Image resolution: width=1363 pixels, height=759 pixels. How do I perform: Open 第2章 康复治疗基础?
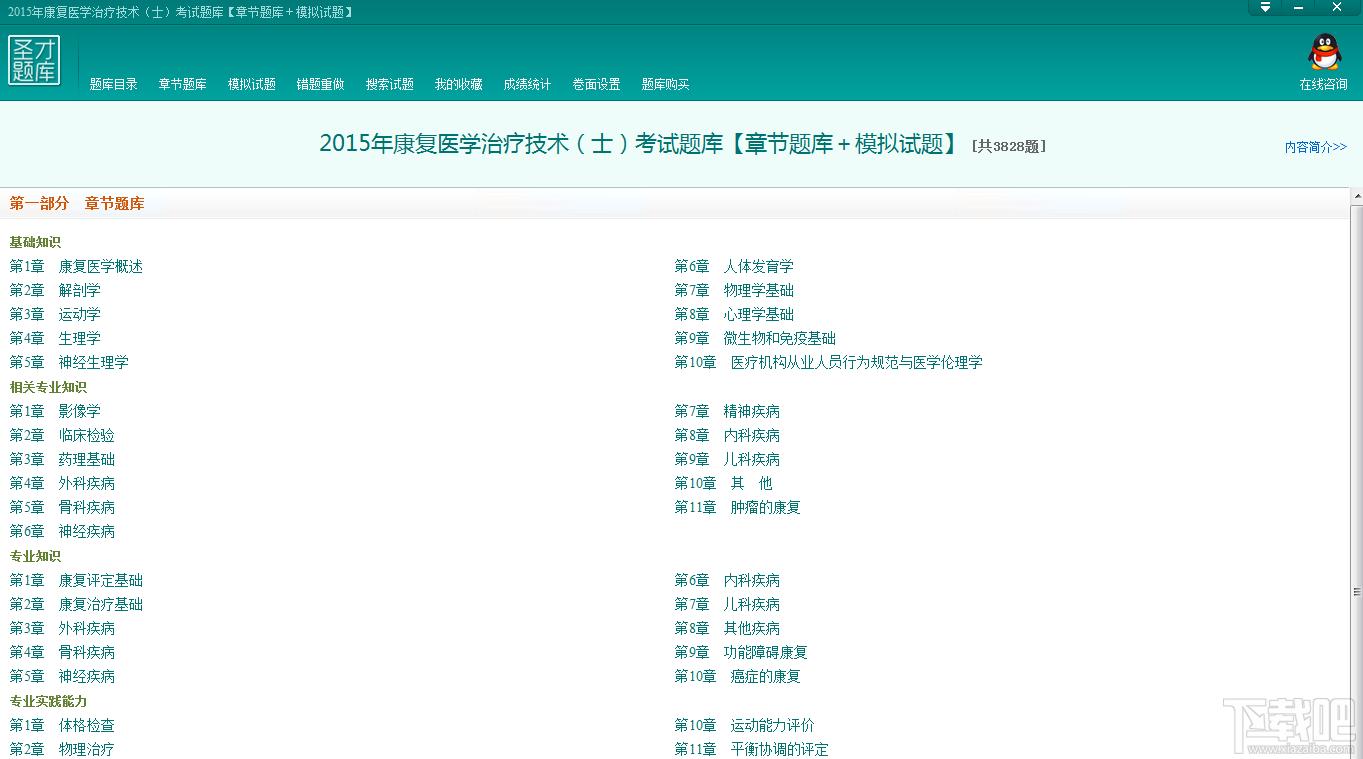click(x=77, y=604)
